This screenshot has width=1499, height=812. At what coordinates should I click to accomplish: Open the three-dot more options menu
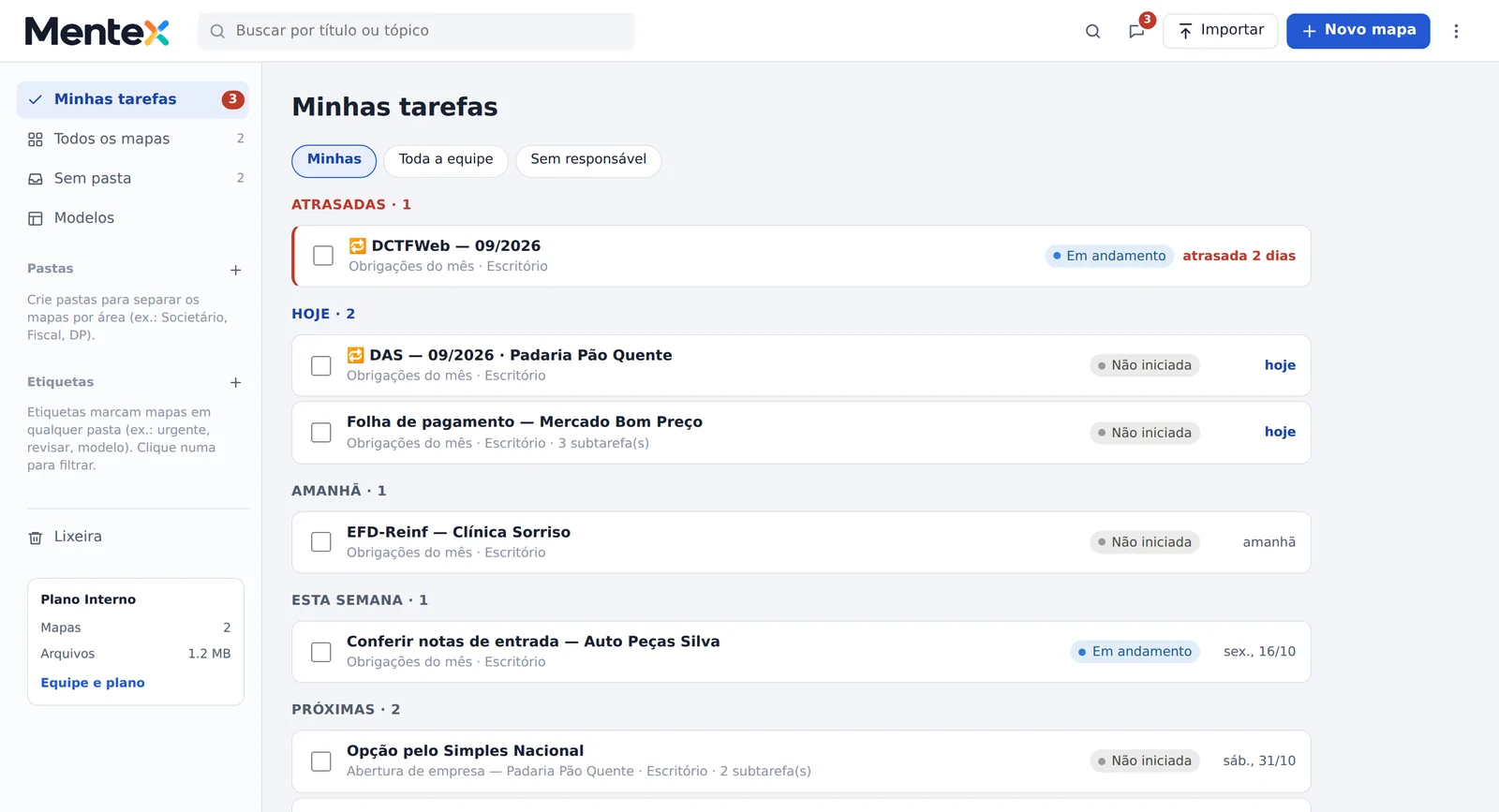1456,31
